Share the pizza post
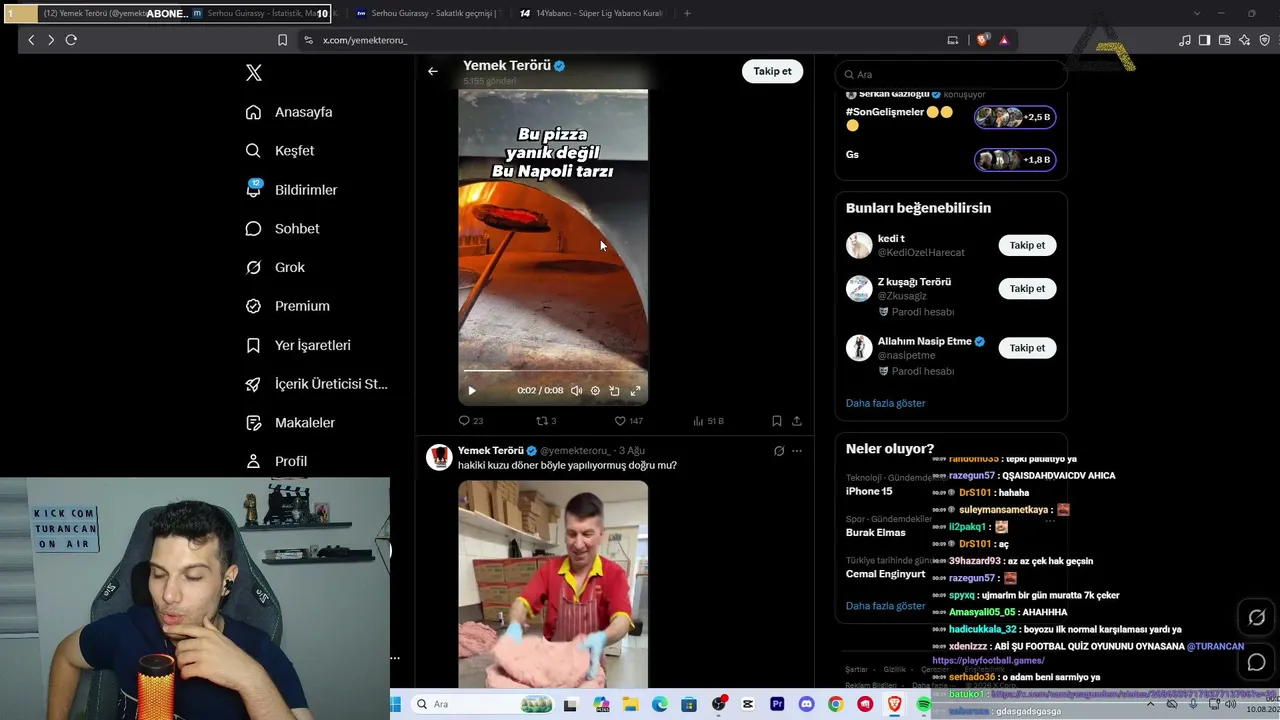Viewport: 1280px width, 720px height. pos(797,421)
